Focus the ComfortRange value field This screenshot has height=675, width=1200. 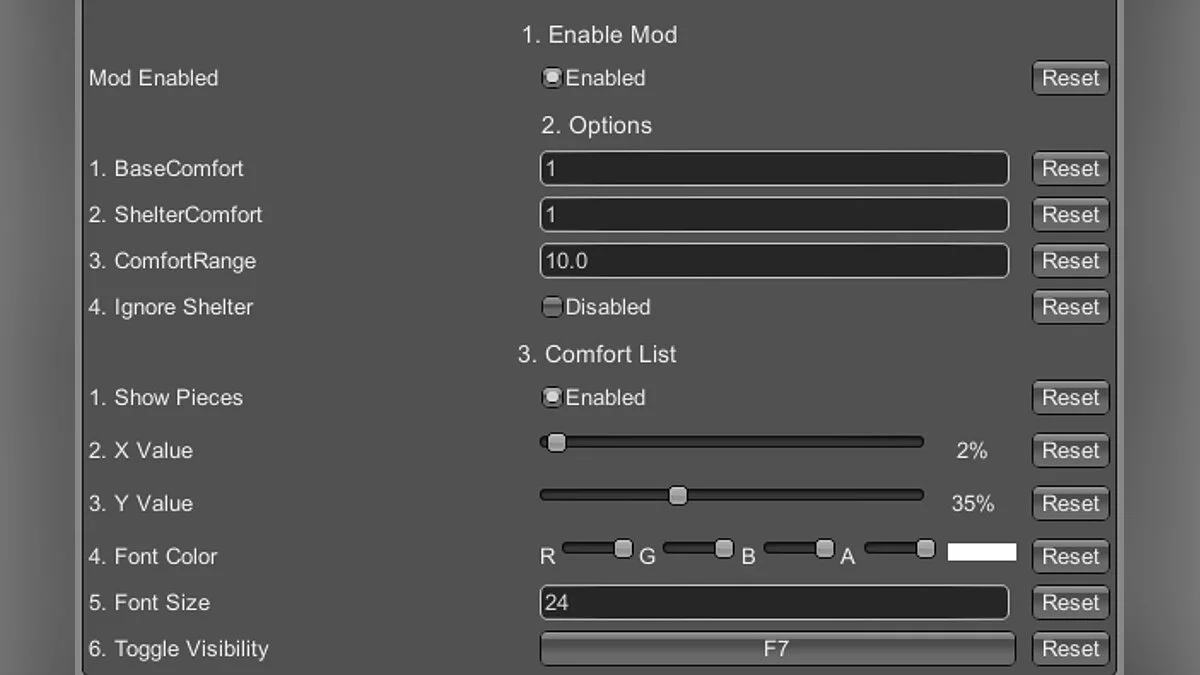(774, 261)
